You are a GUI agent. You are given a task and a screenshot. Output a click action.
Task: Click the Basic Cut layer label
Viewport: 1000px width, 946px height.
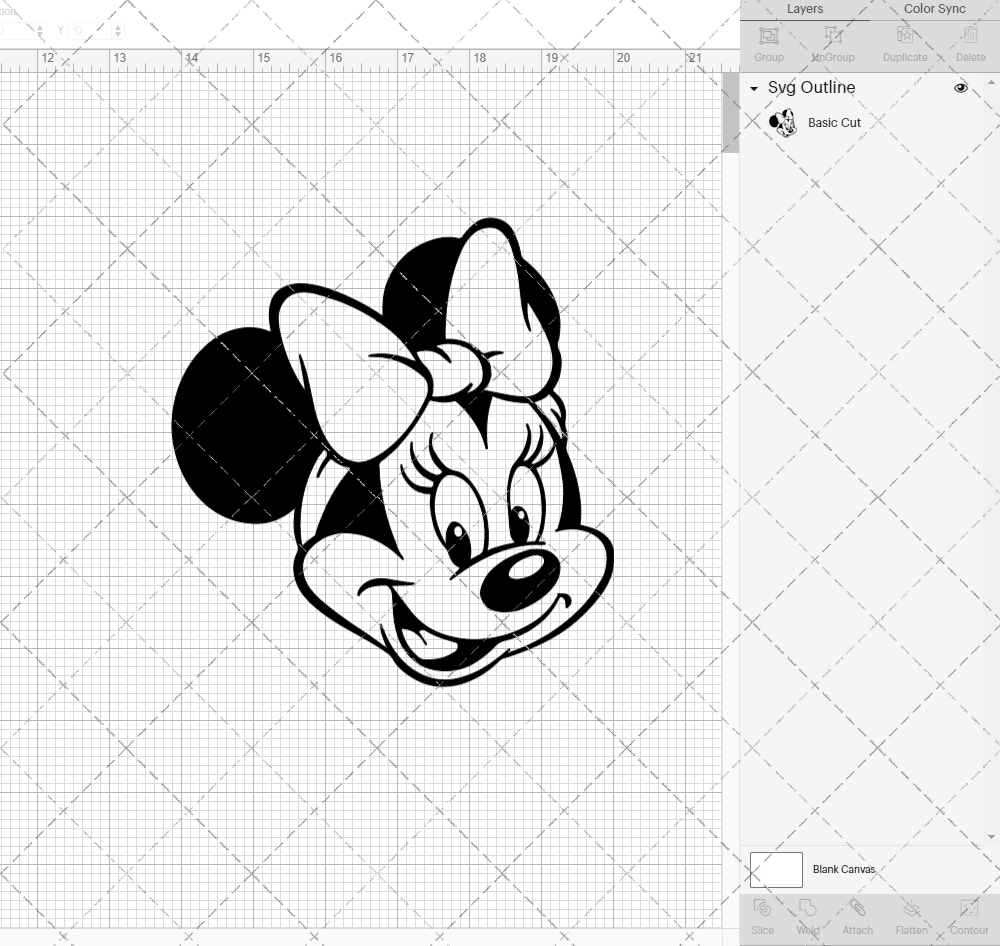click(x=834, y=122)
